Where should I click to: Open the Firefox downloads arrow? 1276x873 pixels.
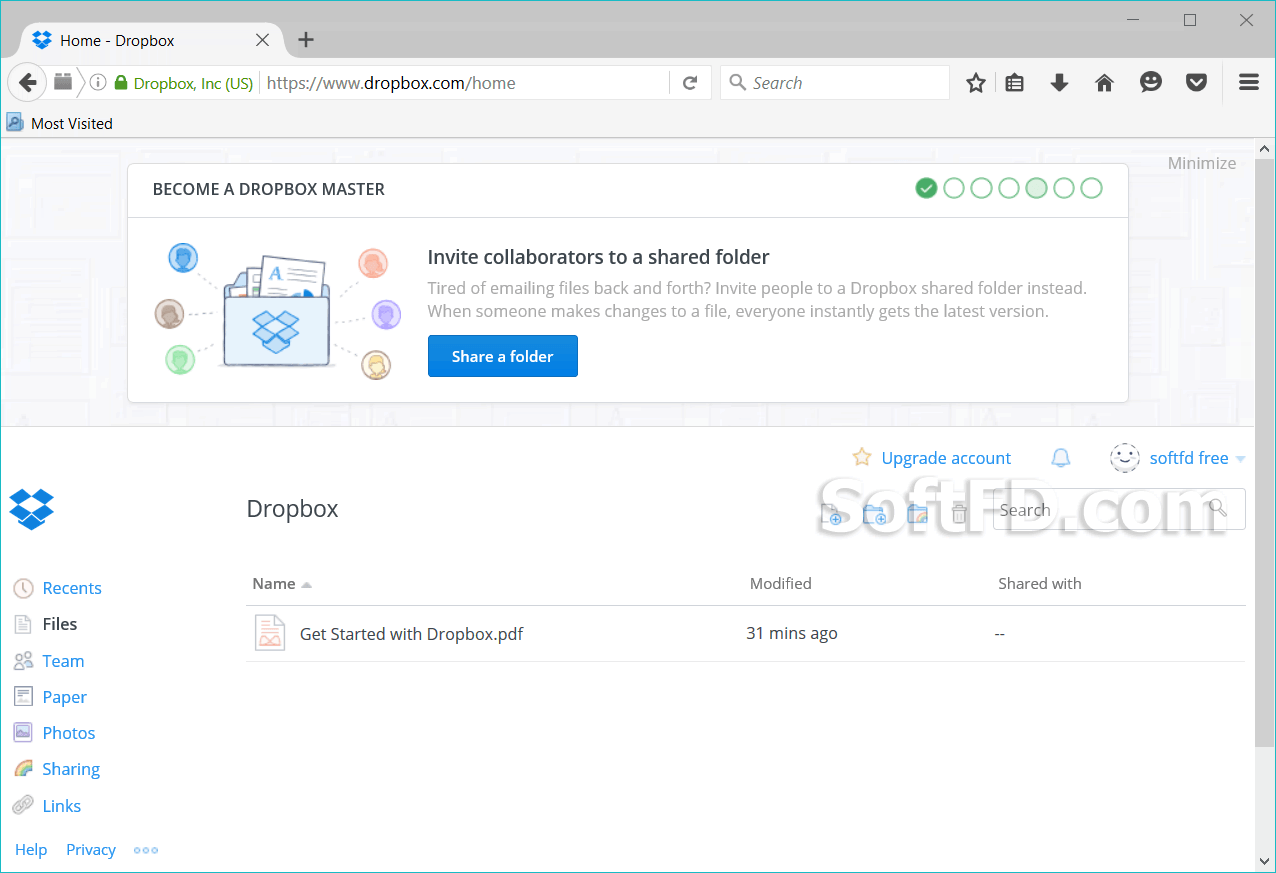coord(1060,83)
